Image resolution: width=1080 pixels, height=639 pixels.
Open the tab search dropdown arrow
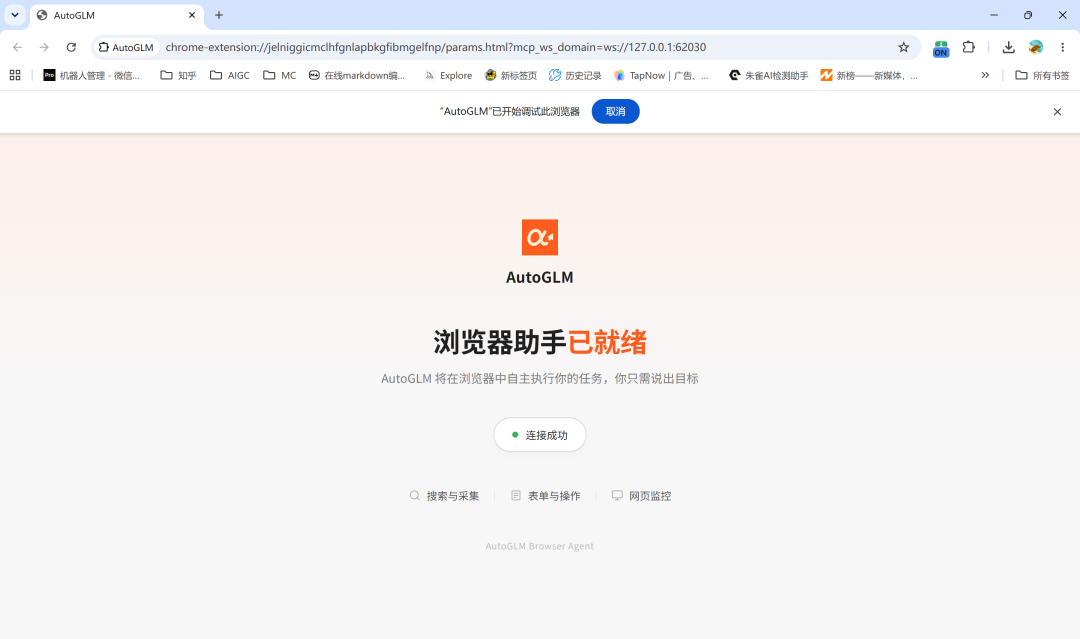[14, 14]
